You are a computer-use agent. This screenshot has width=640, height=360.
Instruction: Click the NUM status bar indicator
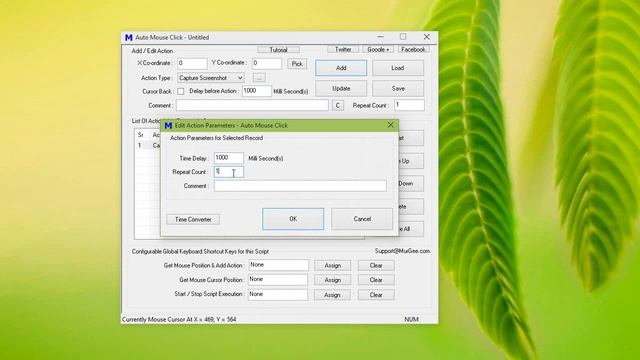point(411,319)
